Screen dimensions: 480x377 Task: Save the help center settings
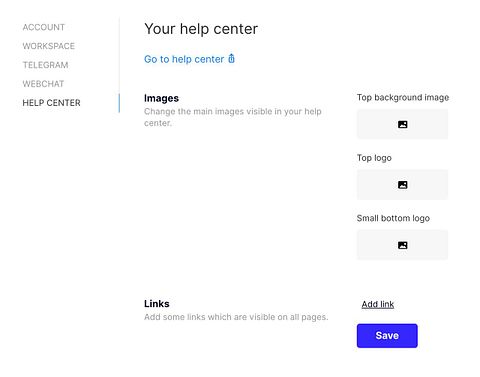coord(387,335)
